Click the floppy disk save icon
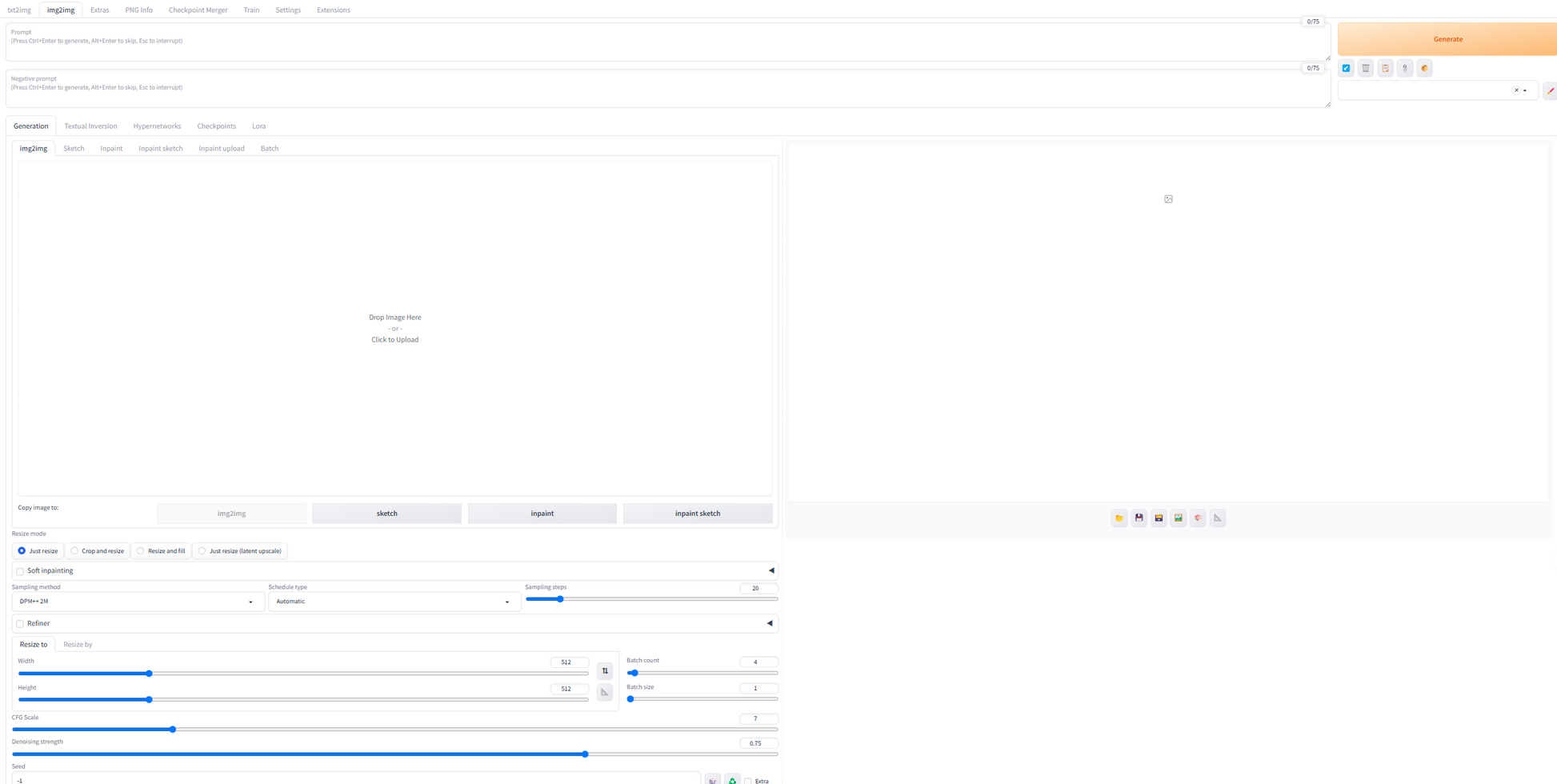The width and height of the screenshot is (1557, 784). [x=1139, y=518]
